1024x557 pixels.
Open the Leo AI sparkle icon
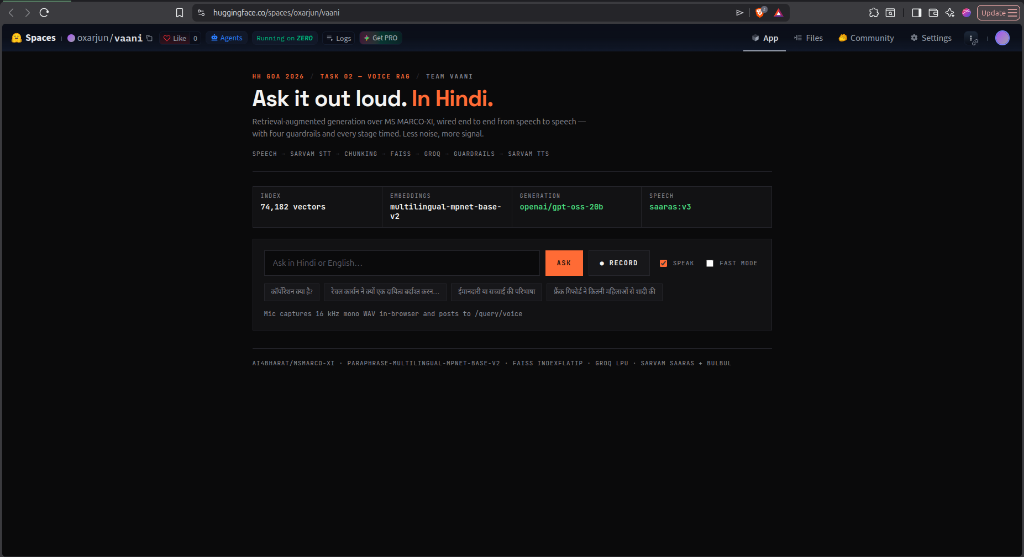click(950, 12)
